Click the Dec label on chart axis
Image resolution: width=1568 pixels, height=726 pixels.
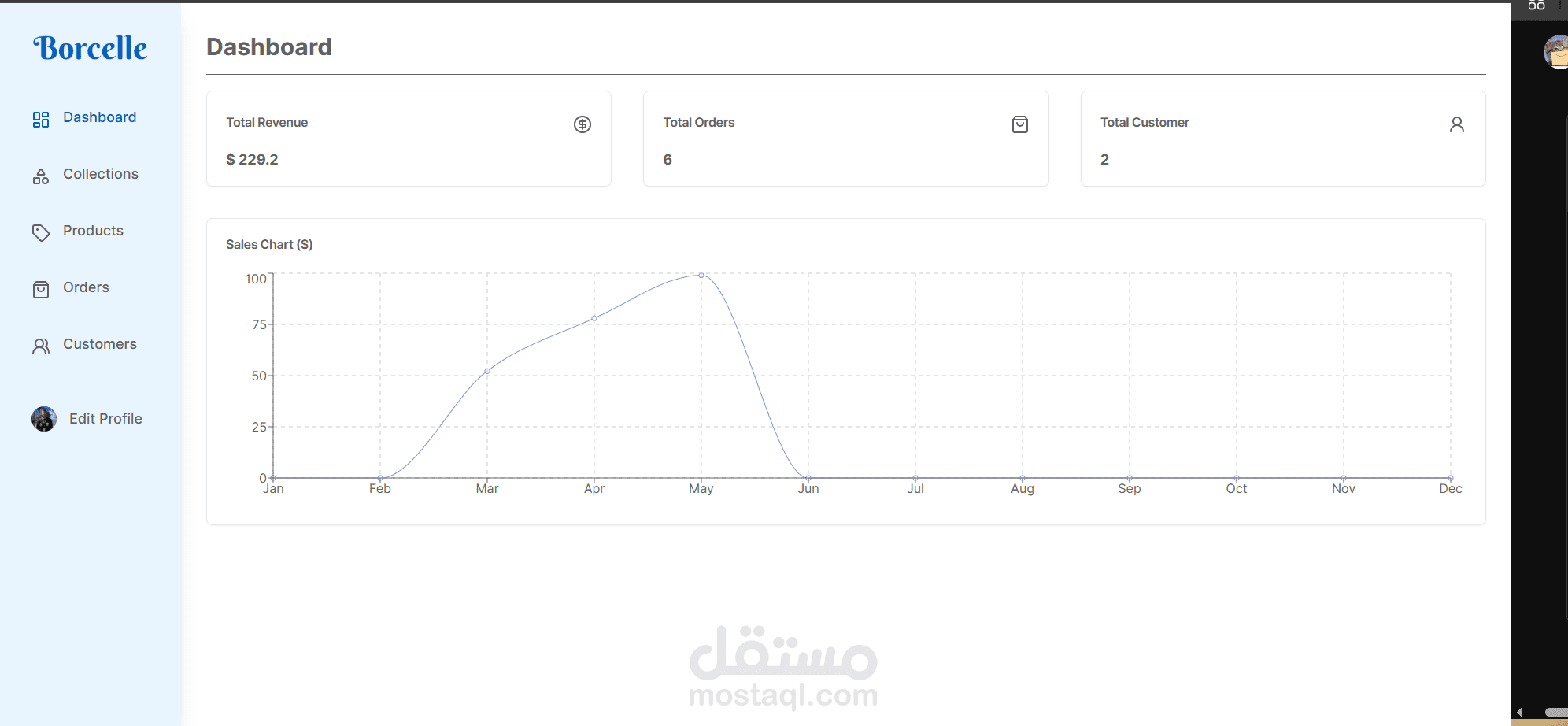click(x=1450, y=488)
